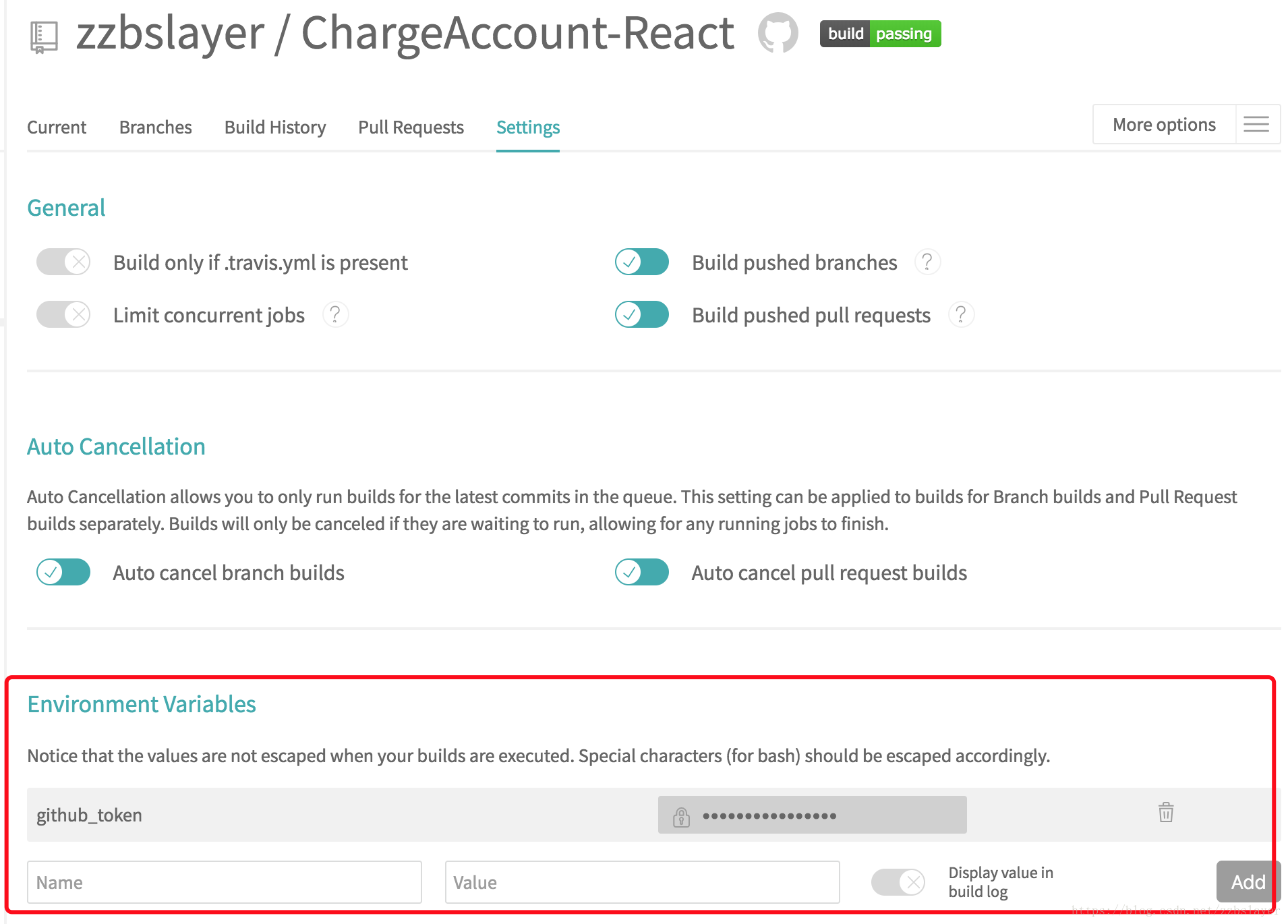Disable Build pushed branches switch
The height and width of the screenshot is (924, 1288).
(x=642, y=262)
